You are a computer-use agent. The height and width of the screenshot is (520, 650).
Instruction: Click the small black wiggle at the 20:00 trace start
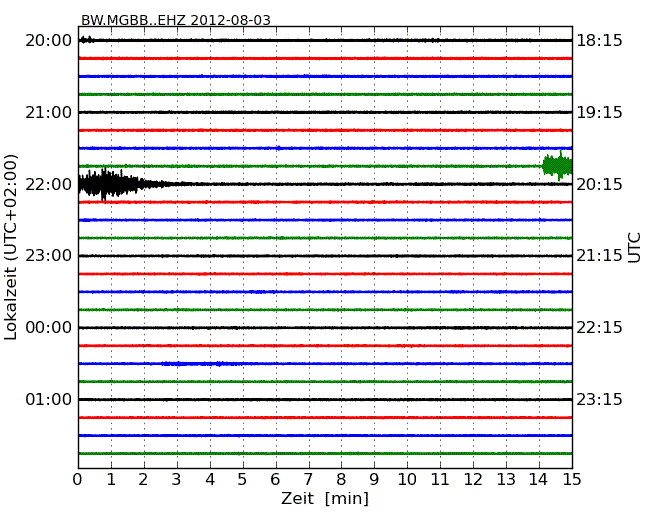[x=87, y=40]
